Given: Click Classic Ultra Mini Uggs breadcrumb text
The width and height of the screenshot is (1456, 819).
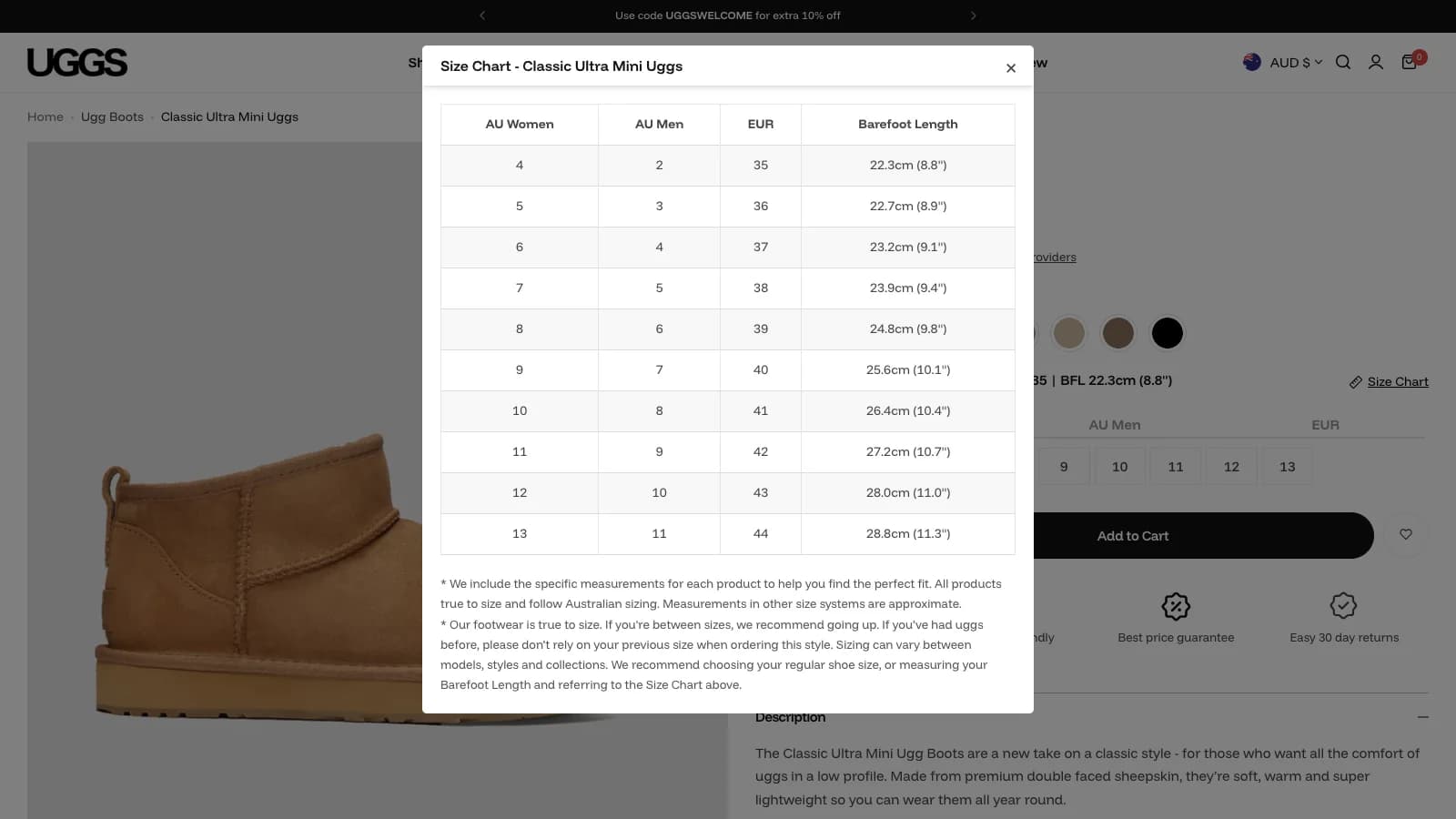Looking at the screenshot, I should pyautogui.click(x=229, y=116).
